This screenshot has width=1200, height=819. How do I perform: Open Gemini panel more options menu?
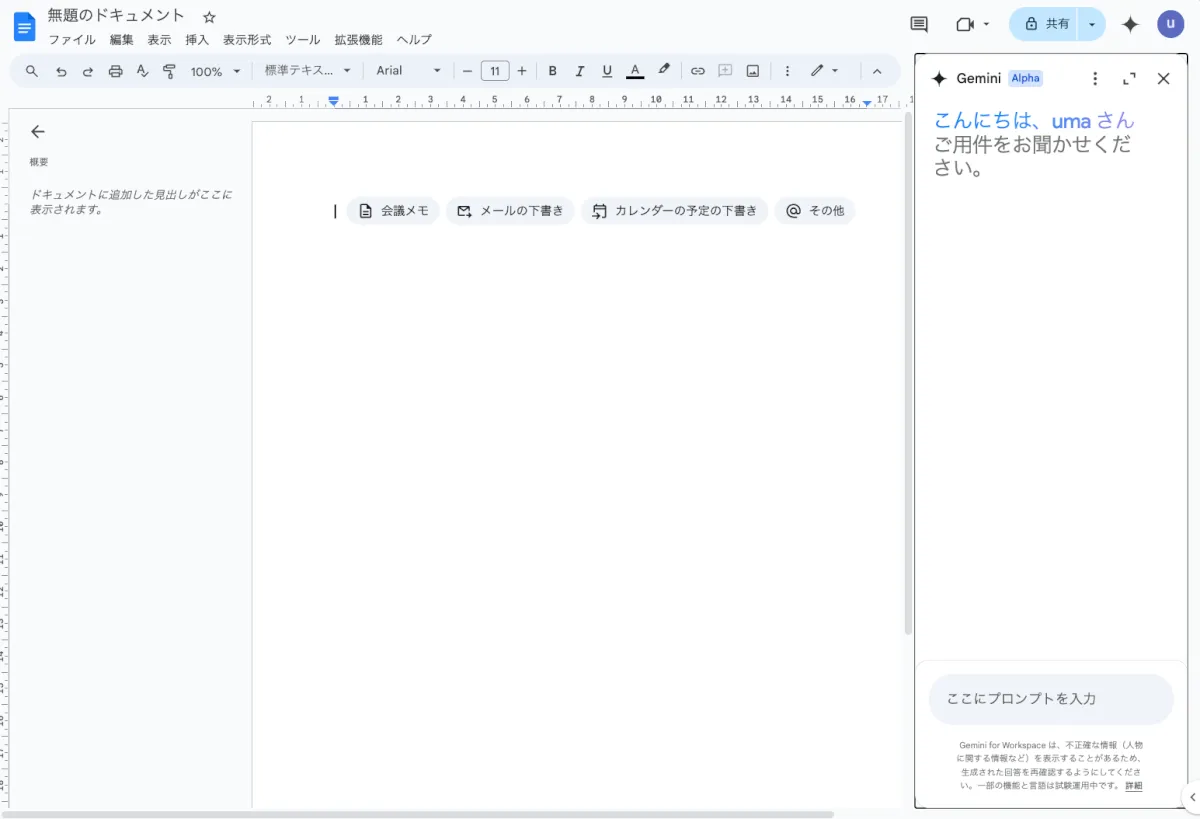tap(1095, 78)
